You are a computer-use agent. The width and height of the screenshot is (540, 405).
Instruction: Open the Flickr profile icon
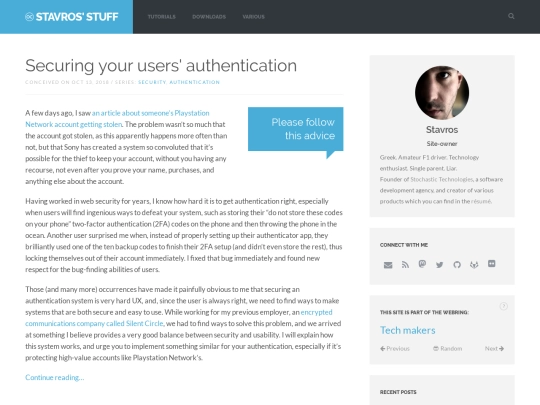point(492,264)
